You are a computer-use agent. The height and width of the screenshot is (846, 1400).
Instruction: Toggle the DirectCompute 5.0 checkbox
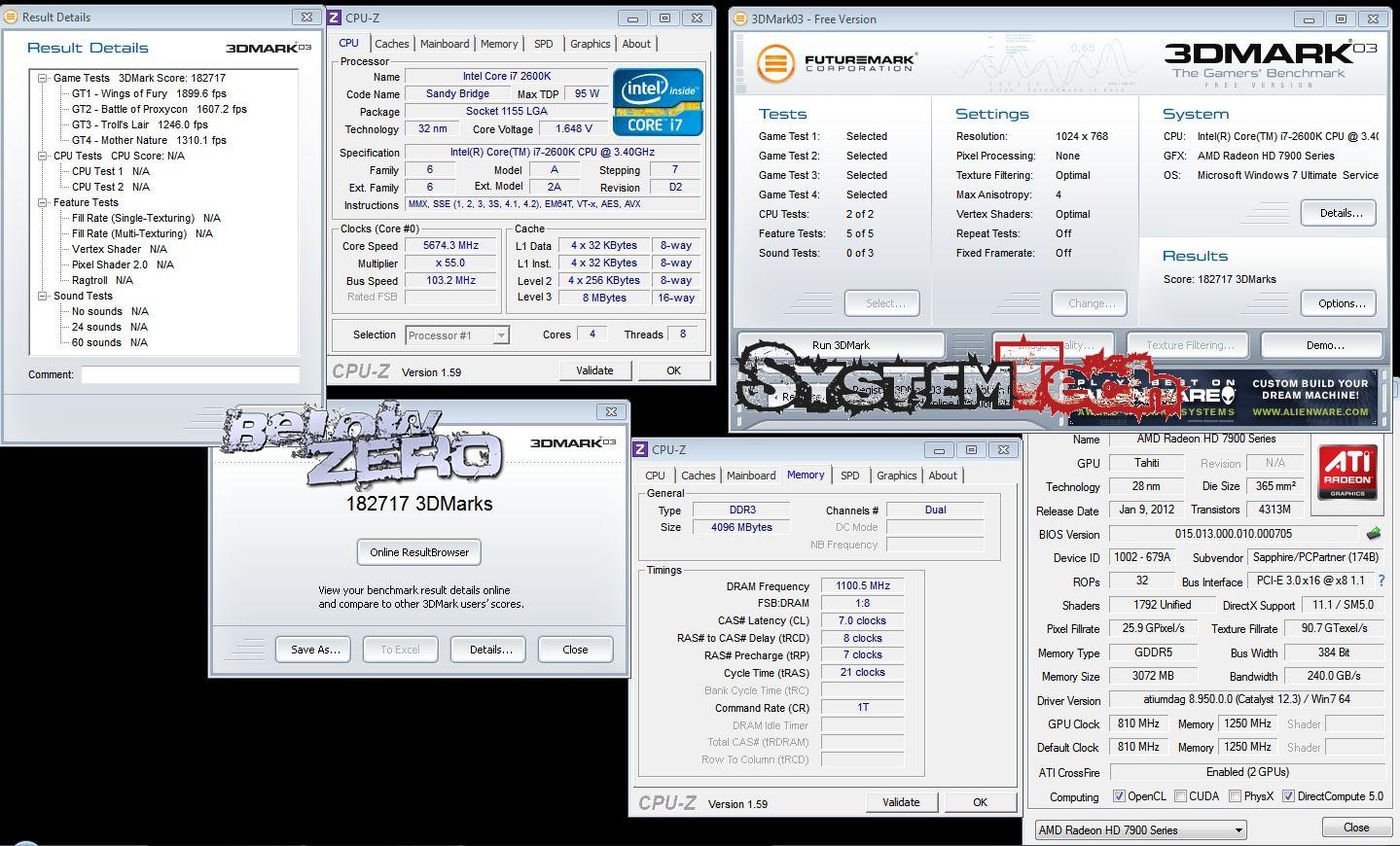[x=1288, y=796]
